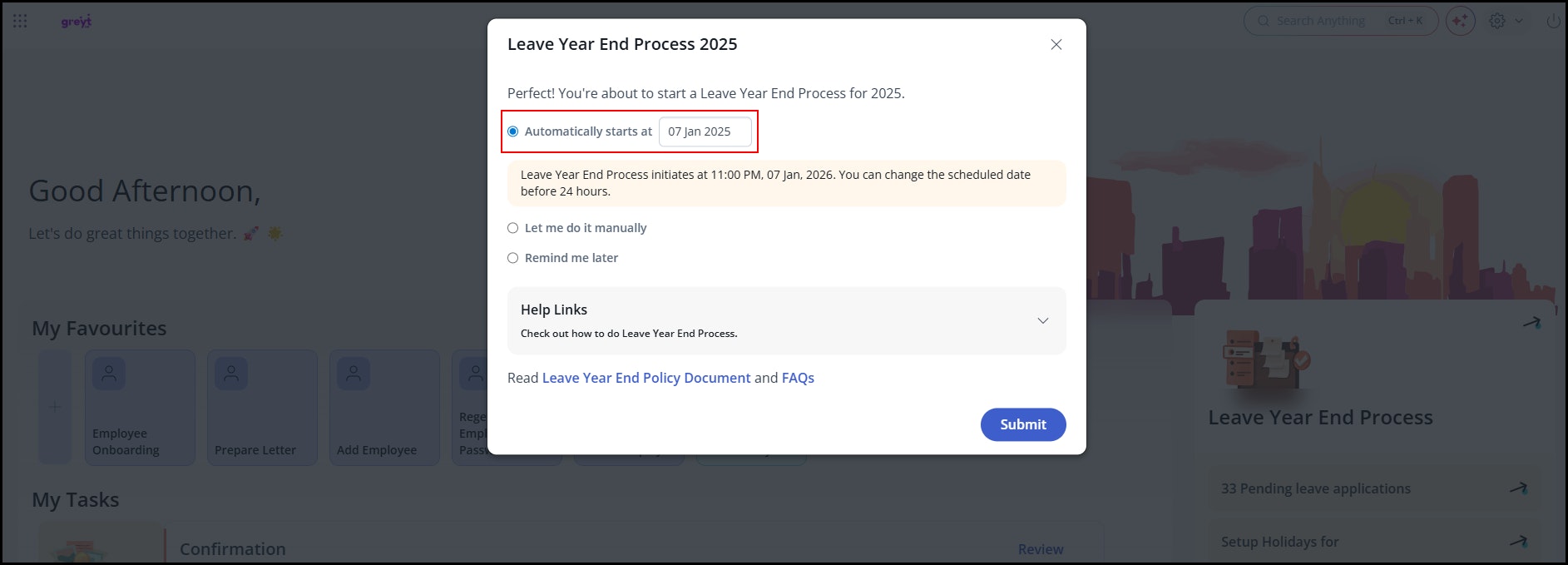Close the Leave Year End Process dialog
This screenshot has width=1568, height=565.
[1056, 45]
